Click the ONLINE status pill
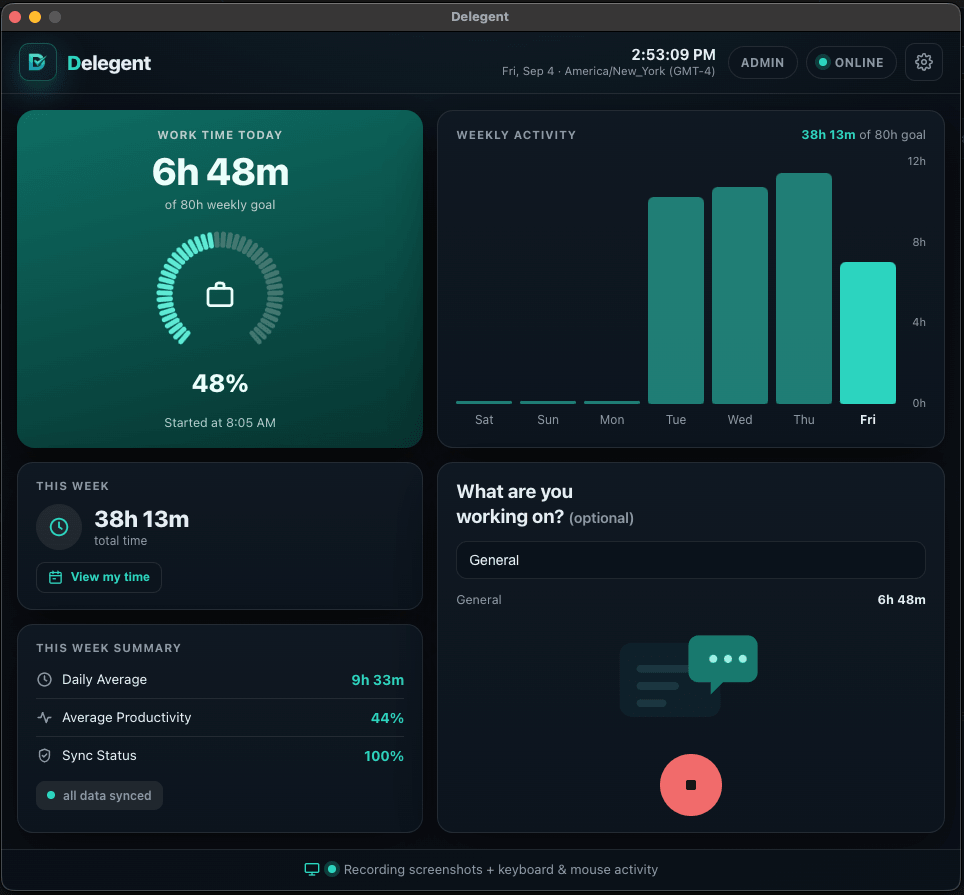The width and height of the screenshot is (964, 895). (x=851, y=63)
